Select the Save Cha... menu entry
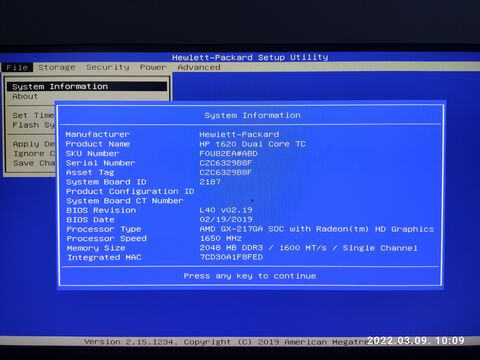The image size is (480, 360). 34,163
